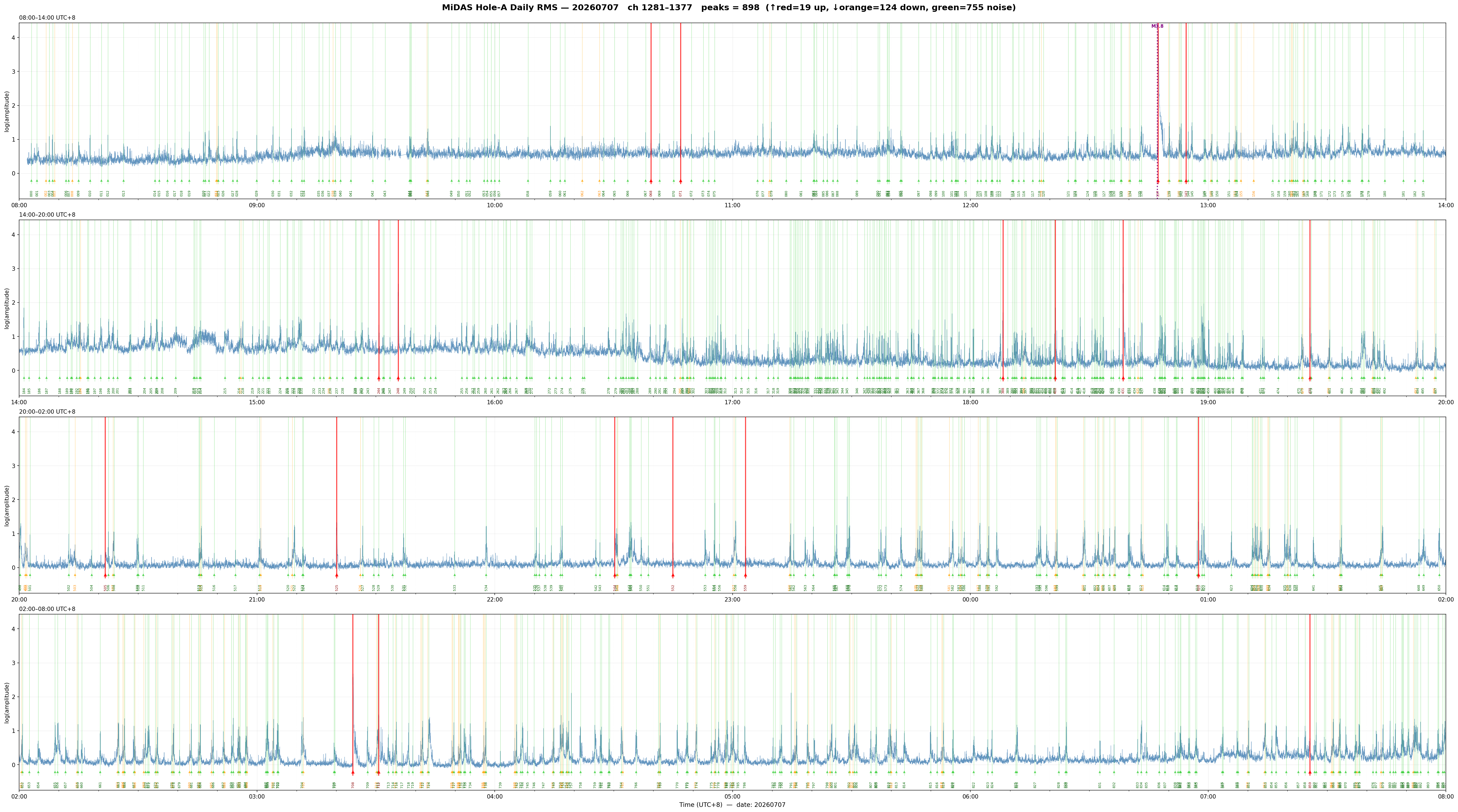Select the '02:00–08:00 UTC+8' panel heading

point(47,609)
